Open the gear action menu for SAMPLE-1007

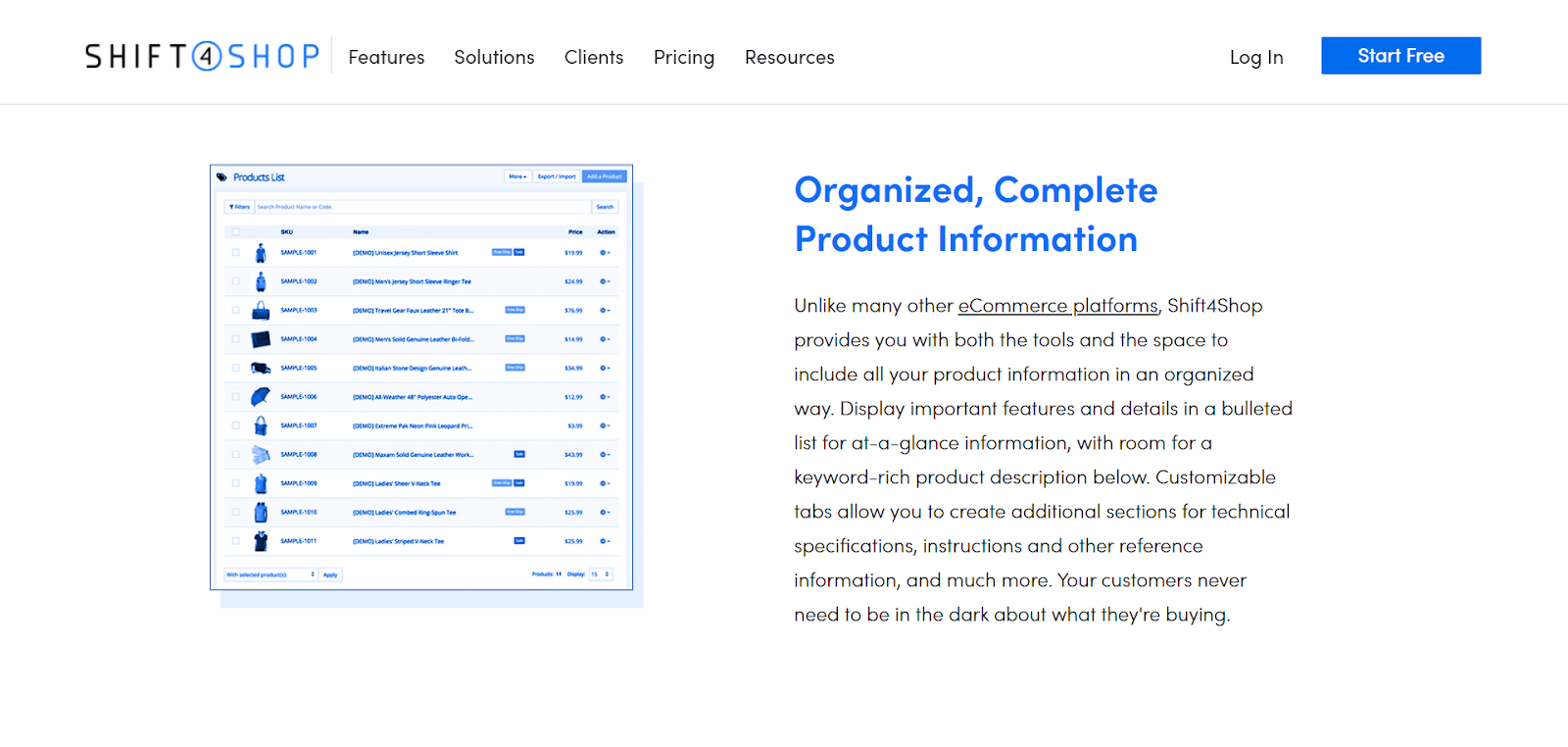point(605,425)
